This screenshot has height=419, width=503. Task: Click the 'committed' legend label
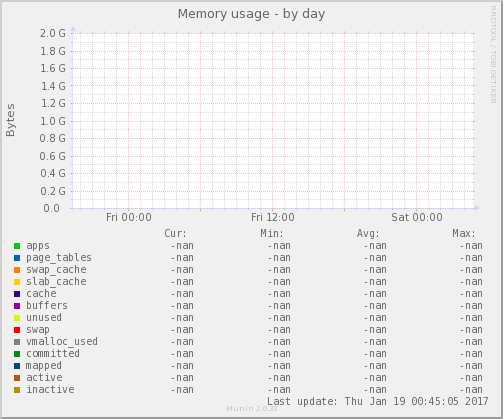coord(53,354)
